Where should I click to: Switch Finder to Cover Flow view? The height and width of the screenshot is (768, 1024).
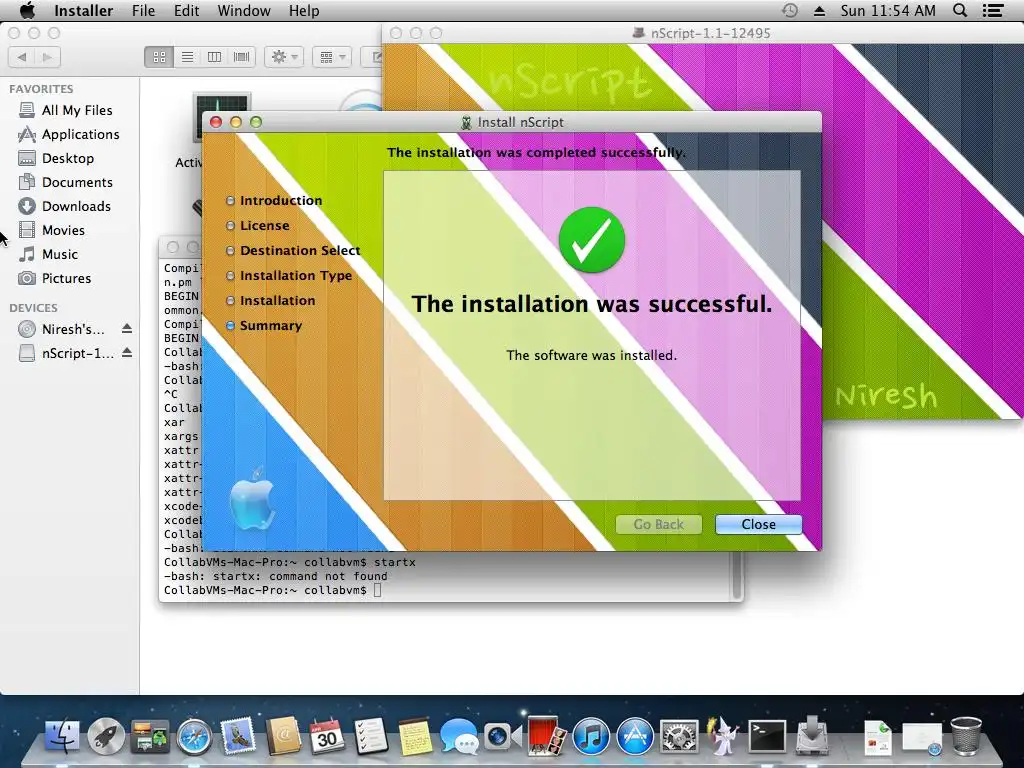(x=242, y=57)
